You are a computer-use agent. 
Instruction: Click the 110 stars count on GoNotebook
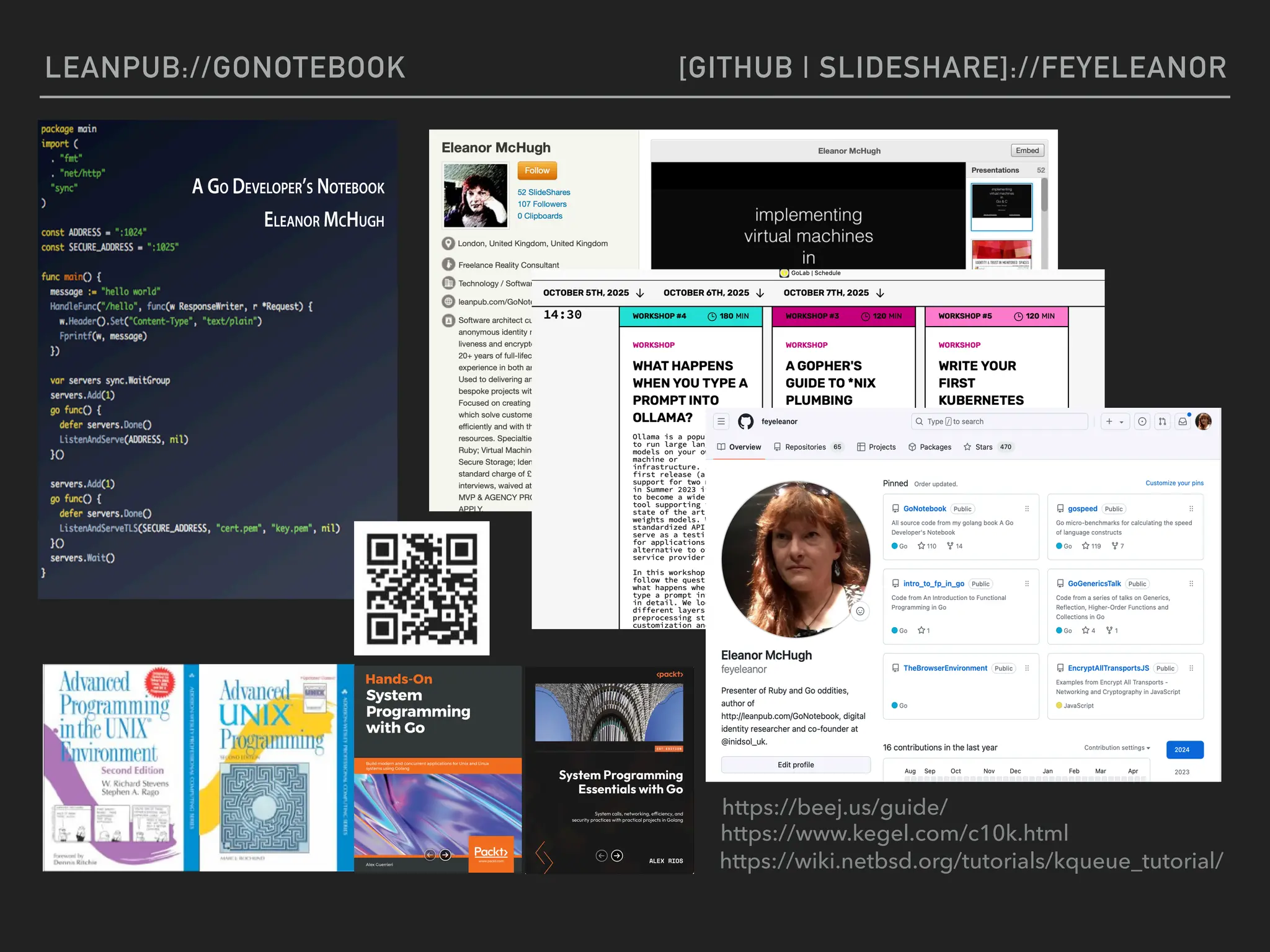pyautogui.click(x=927, y=546)
